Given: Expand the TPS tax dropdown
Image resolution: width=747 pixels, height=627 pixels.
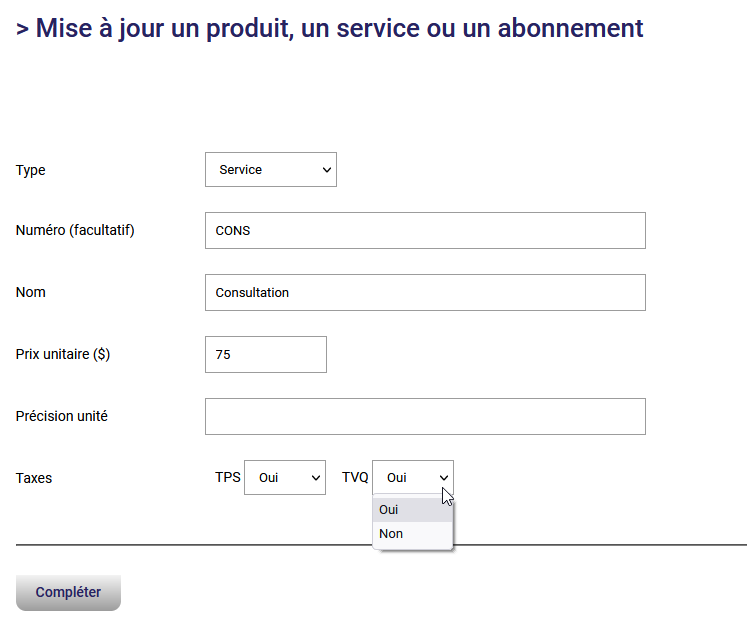Looking at the screenshot, I should pyautogui.click(x=285, y=478).
